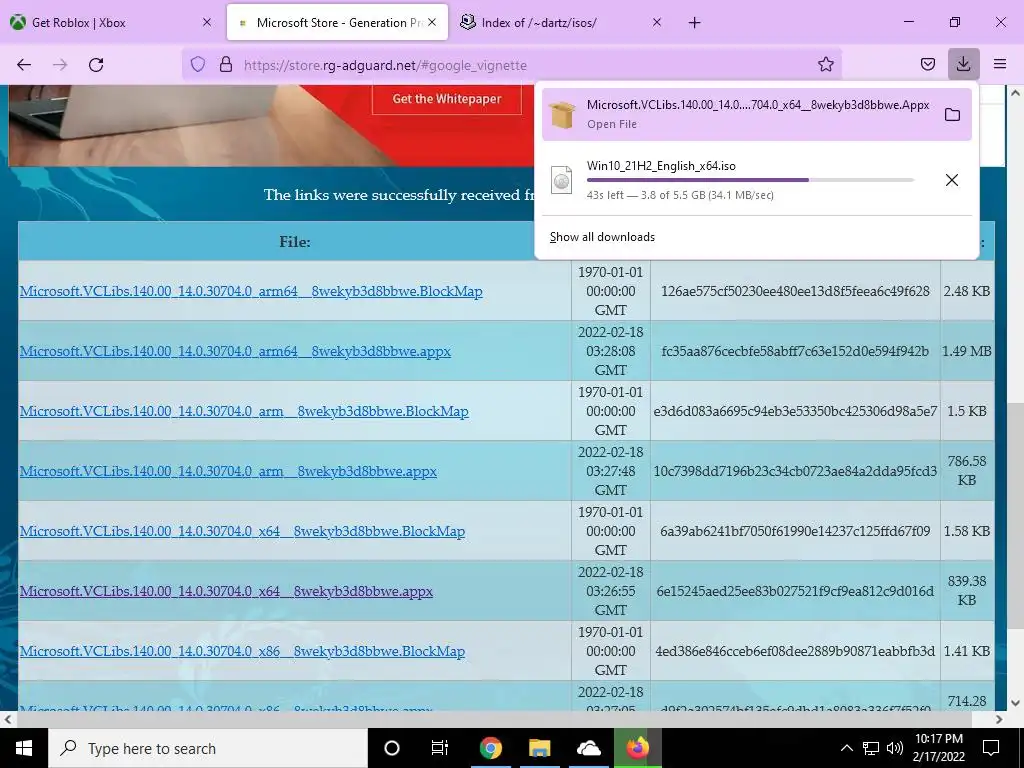The image size is (1024, 768).
Task: Show downloaded Appx file in folder
Action: point(952,115)
